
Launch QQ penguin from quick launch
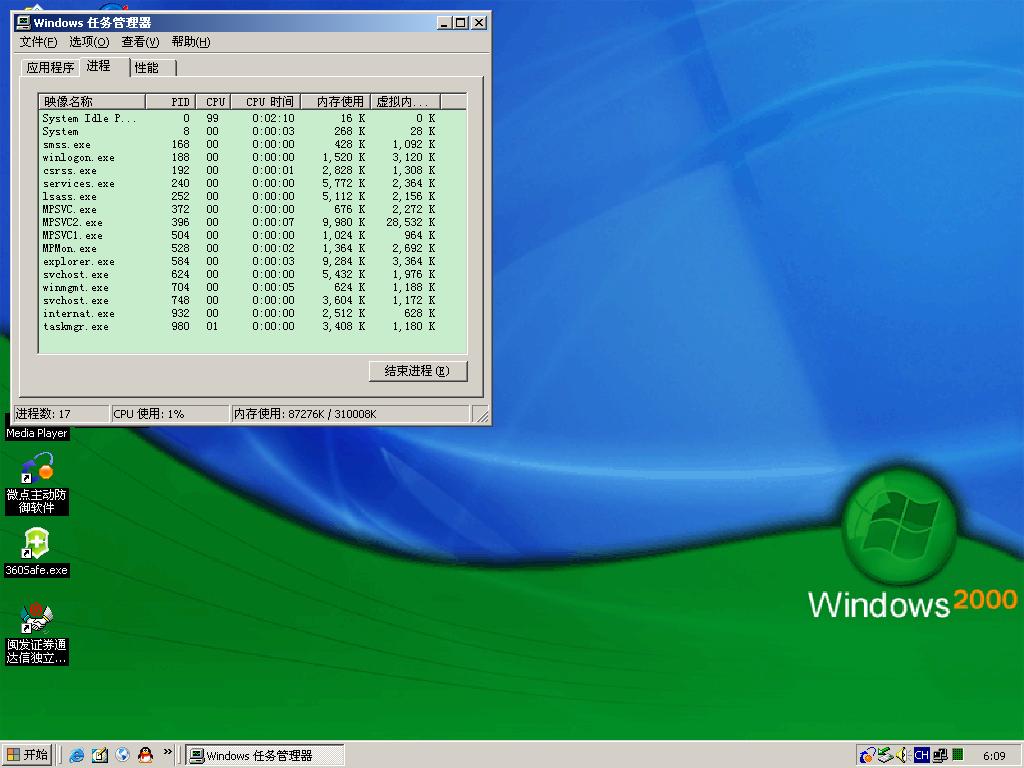(145, 755)
